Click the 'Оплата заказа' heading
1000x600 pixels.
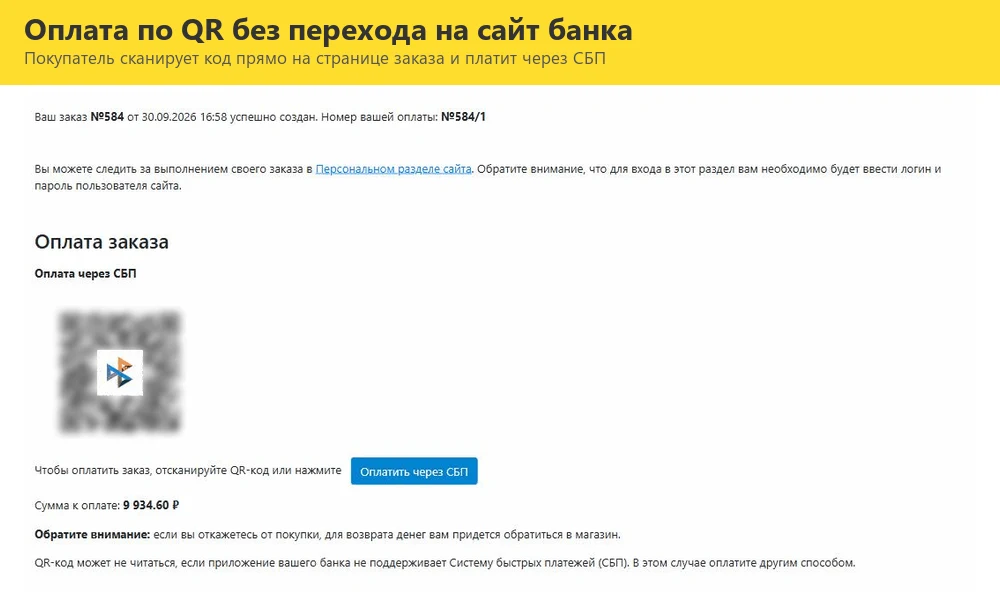[101, 242]
